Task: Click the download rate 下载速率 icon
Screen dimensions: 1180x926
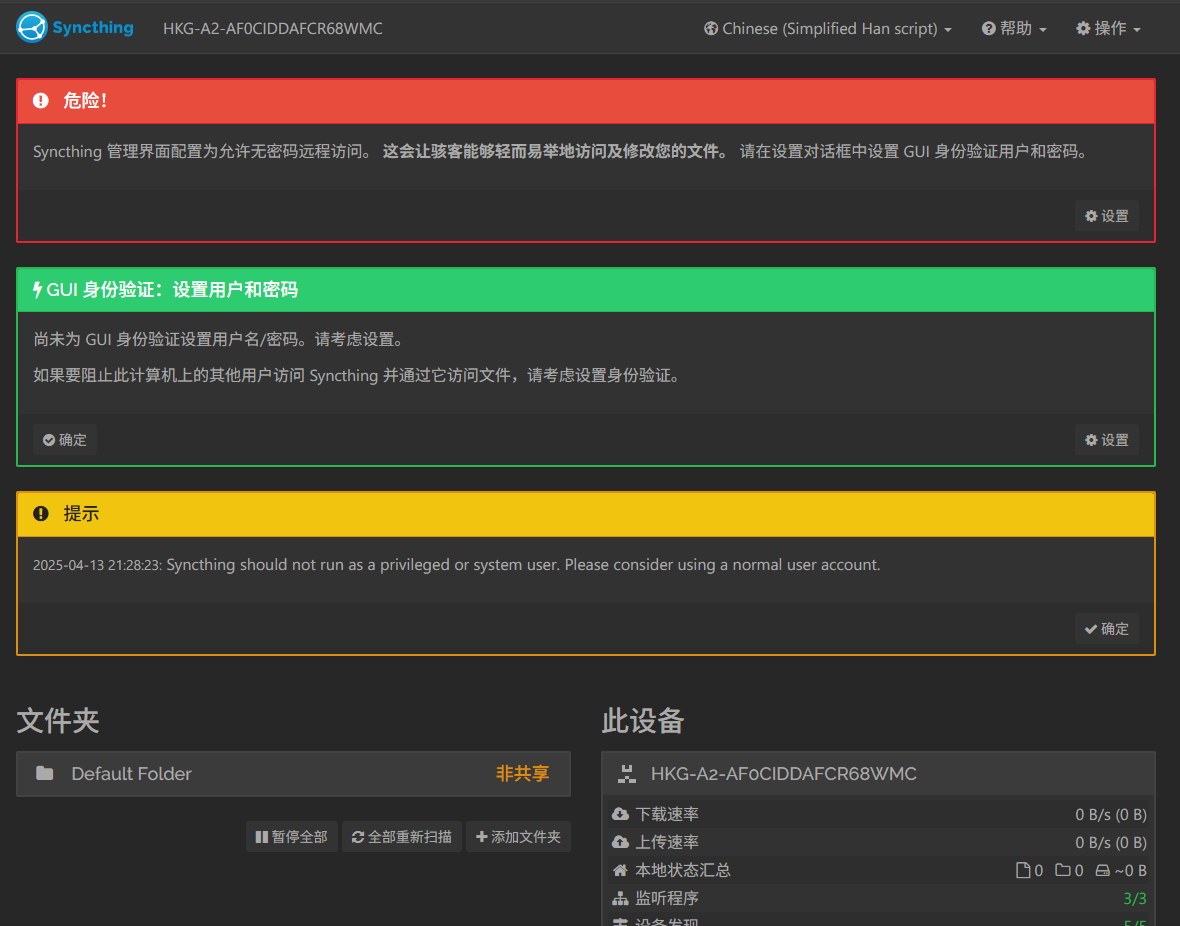Action: point(620,814)
